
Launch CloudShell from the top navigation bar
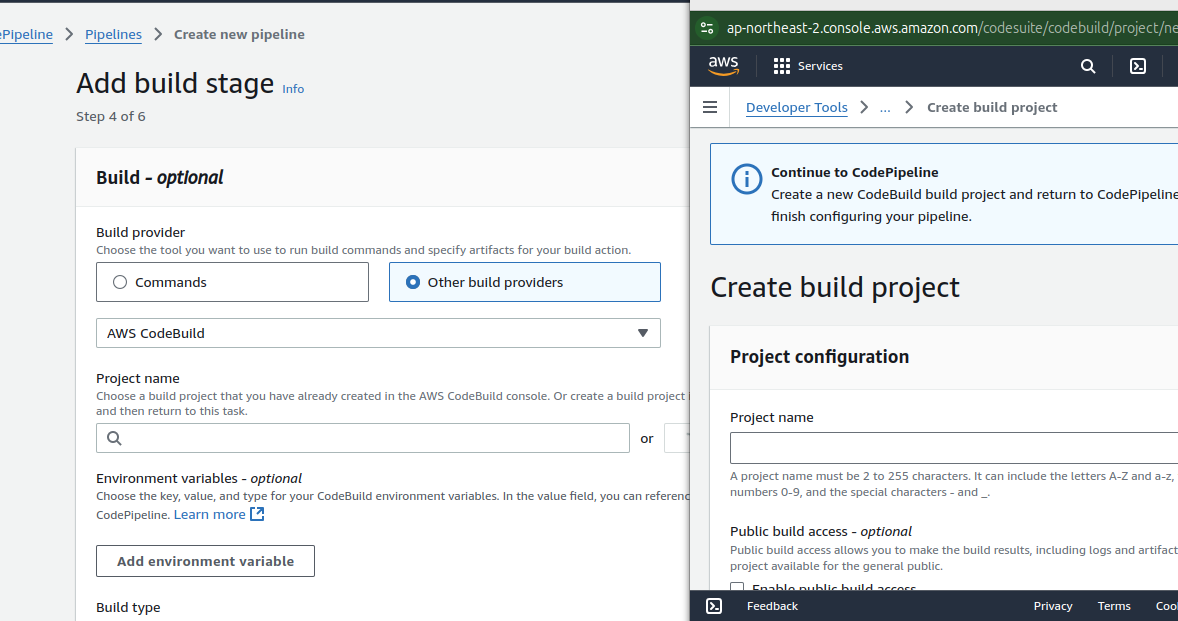point(1137,66)
